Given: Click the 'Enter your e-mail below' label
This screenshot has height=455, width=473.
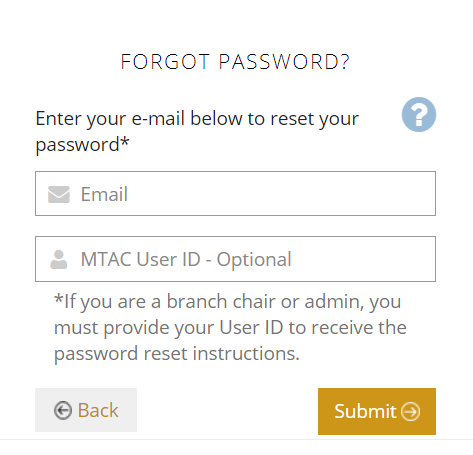Looking at the screenshot, I should (x=197, y=131).
